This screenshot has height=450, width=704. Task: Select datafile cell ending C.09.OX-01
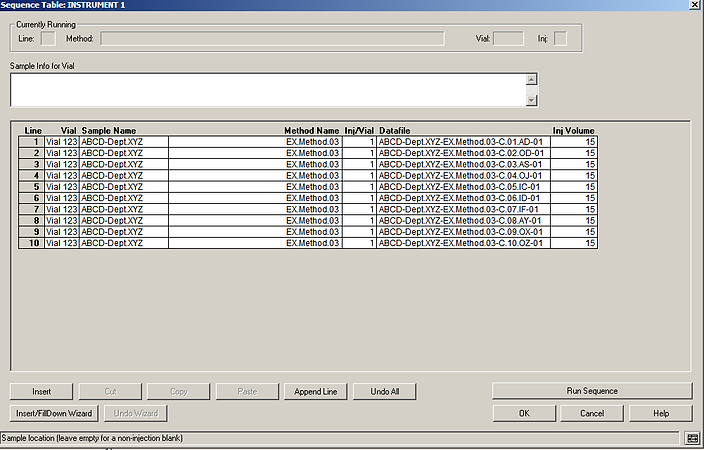pos(463,232)
